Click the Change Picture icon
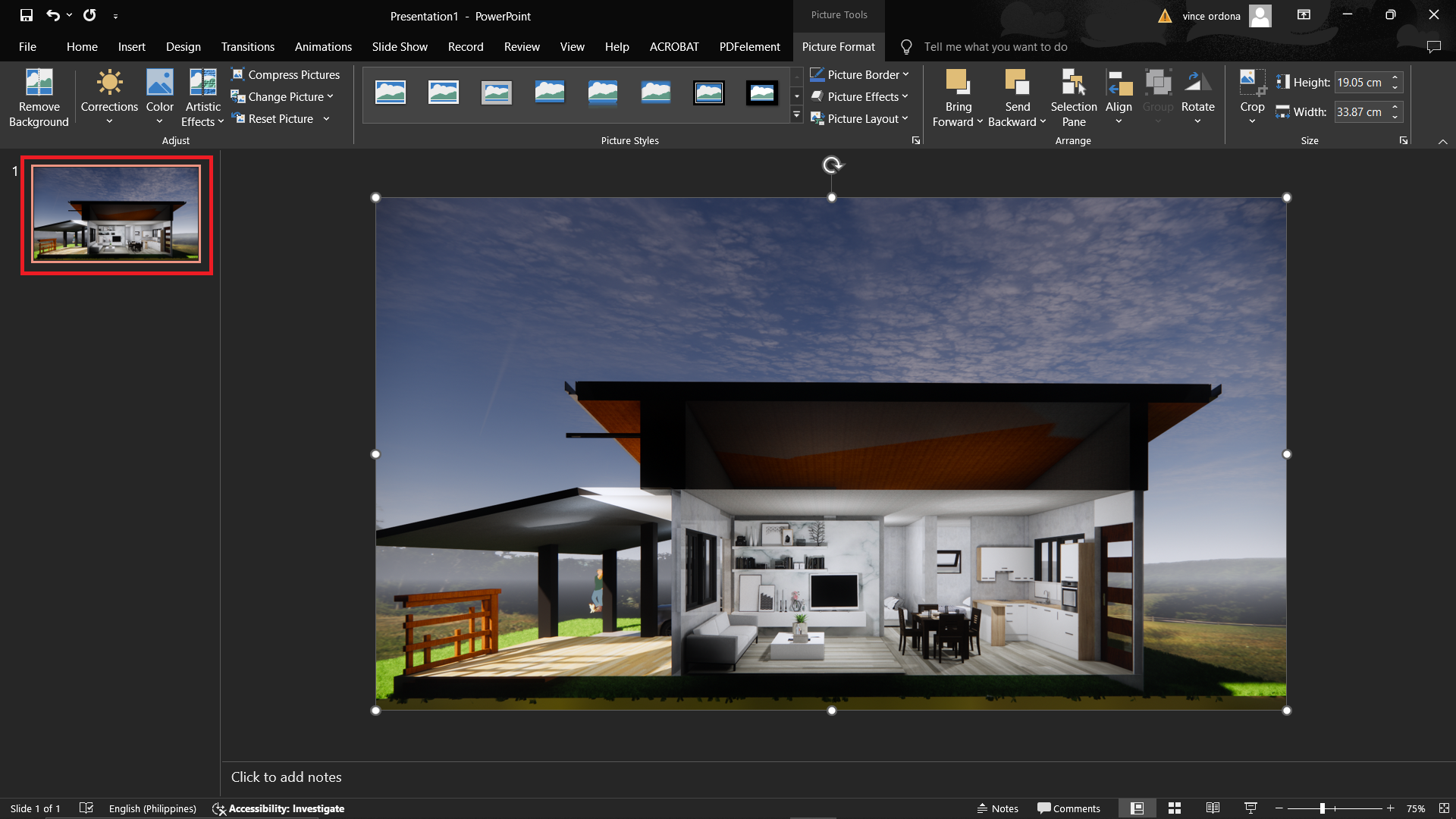The image size is (1456, 819). 238,96
